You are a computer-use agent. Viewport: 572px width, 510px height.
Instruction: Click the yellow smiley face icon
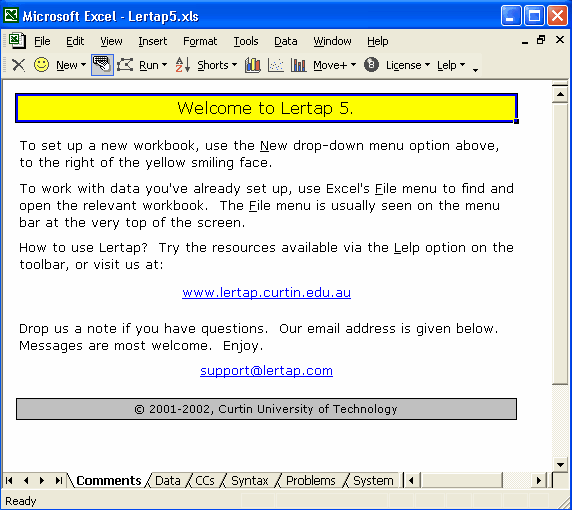tap(41, 65)
